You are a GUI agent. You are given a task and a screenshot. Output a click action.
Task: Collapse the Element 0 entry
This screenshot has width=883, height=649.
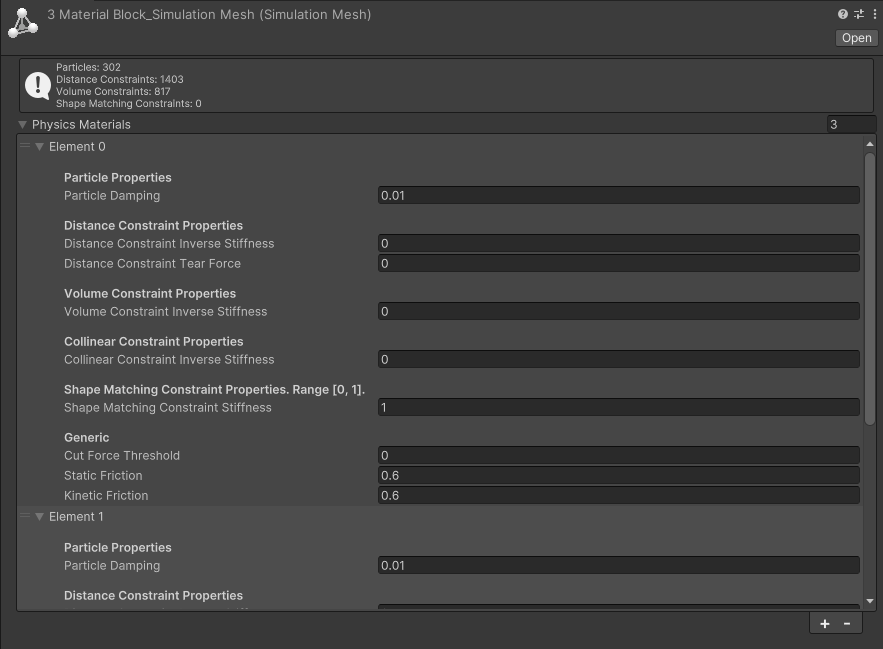(41, 146)
